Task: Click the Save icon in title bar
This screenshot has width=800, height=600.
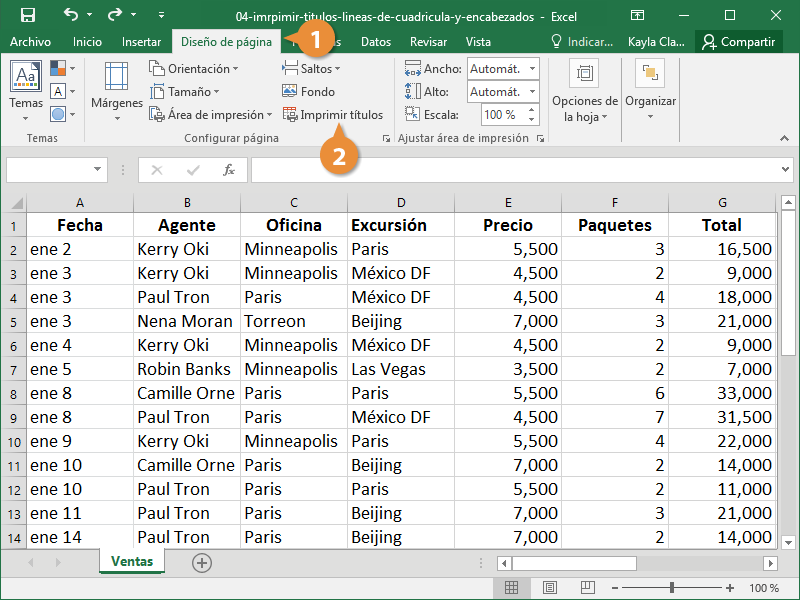Action: (x=27, y=16)
